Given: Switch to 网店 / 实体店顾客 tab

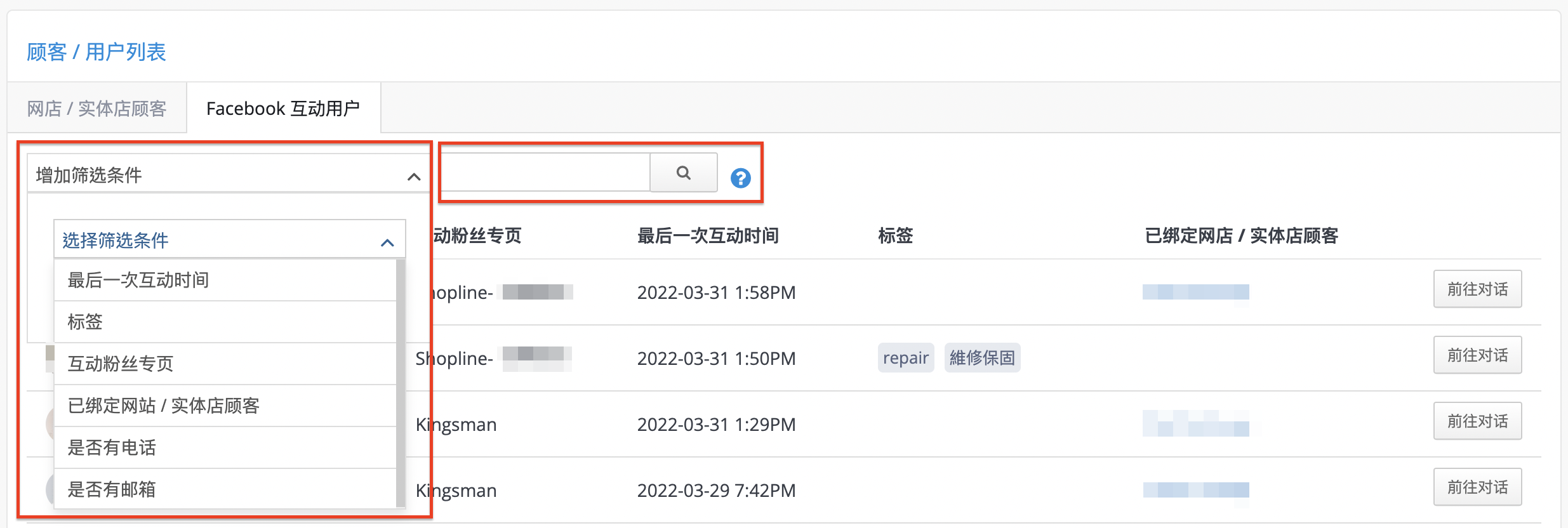Looking at the screenshot, I should (x=96, y=109).
